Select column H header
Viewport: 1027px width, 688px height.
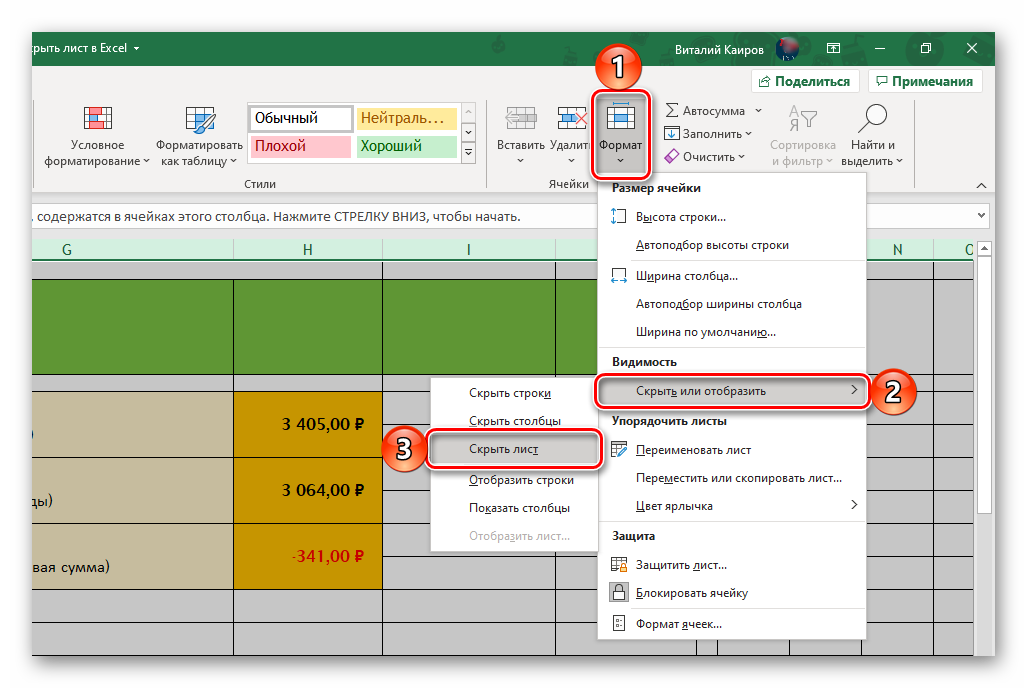[x=308, y=250]
